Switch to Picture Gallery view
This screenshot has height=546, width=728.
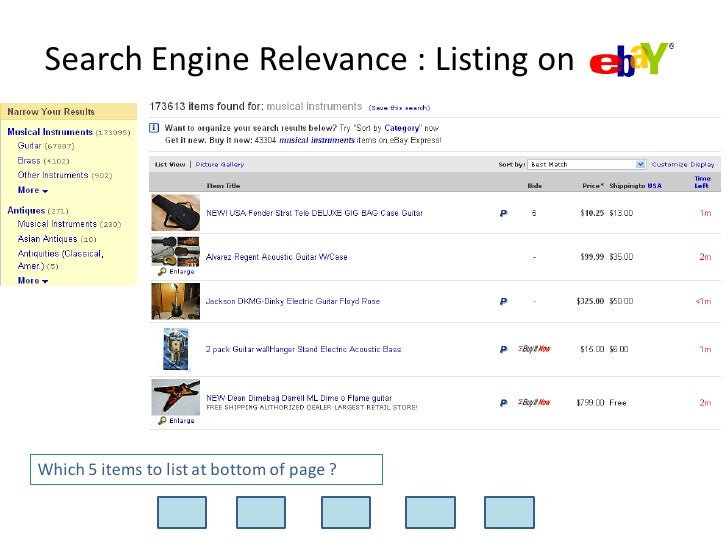220,164
